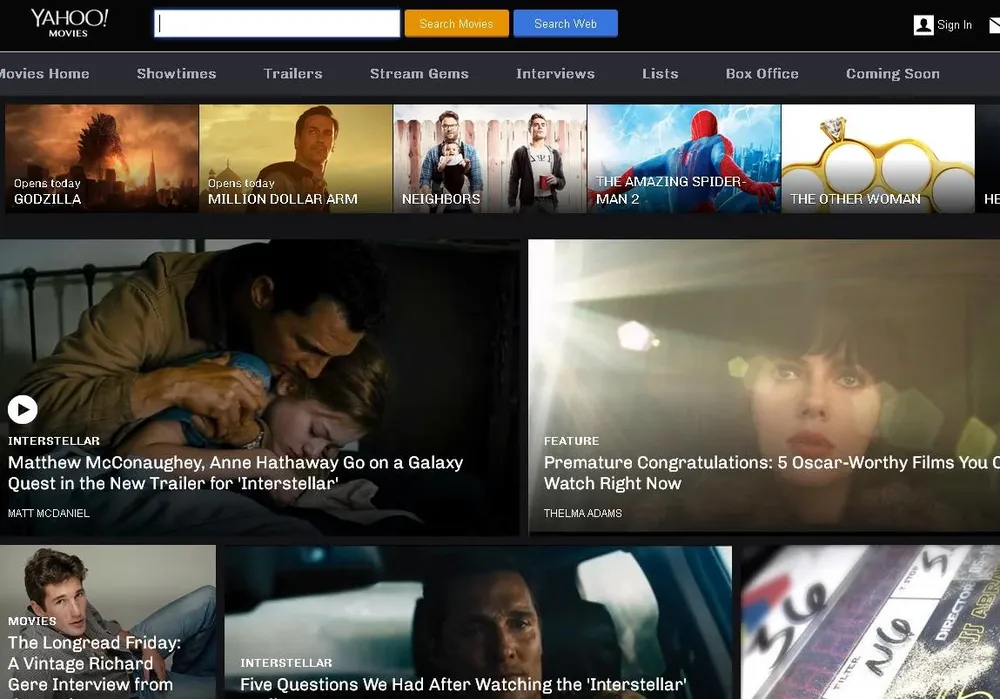The height and width of the screenshot is (699, 1000).
Task: Open the Stream Gems section
Action: click(419, 73)
